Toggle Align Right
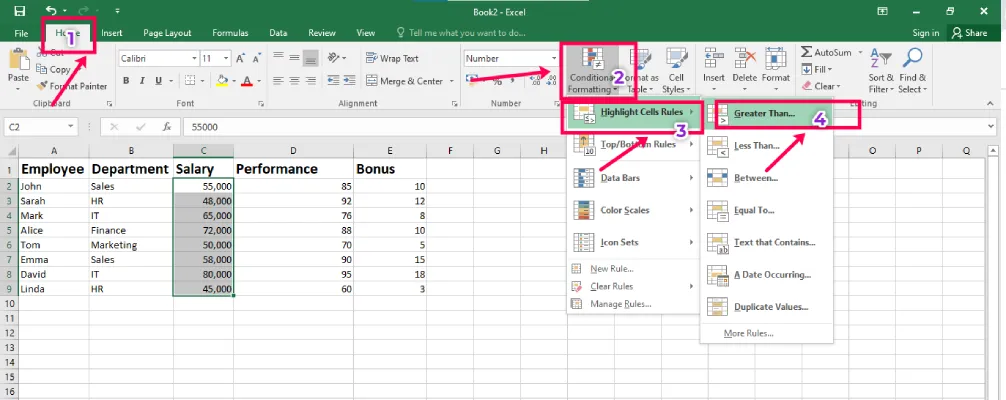 point(311,81)
